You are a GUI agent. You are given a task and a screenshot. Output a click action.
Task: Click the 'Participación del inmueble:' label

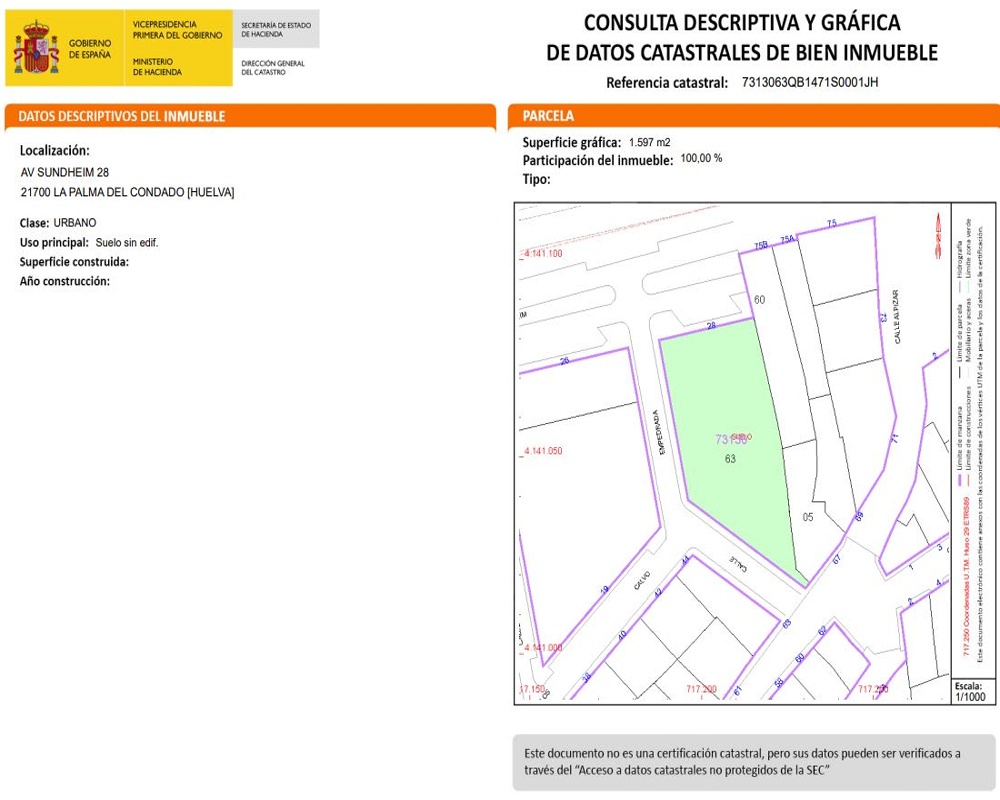pos(598,161)
